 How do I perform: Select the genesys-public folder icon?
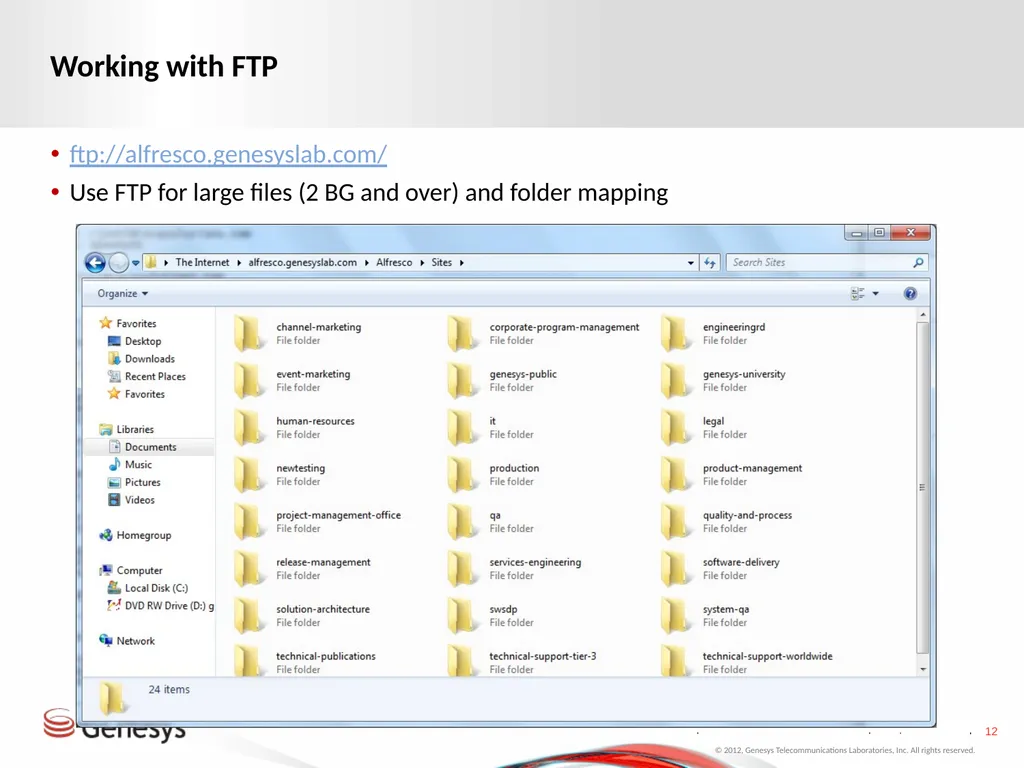pyautogui.click(x=462, y=380)
